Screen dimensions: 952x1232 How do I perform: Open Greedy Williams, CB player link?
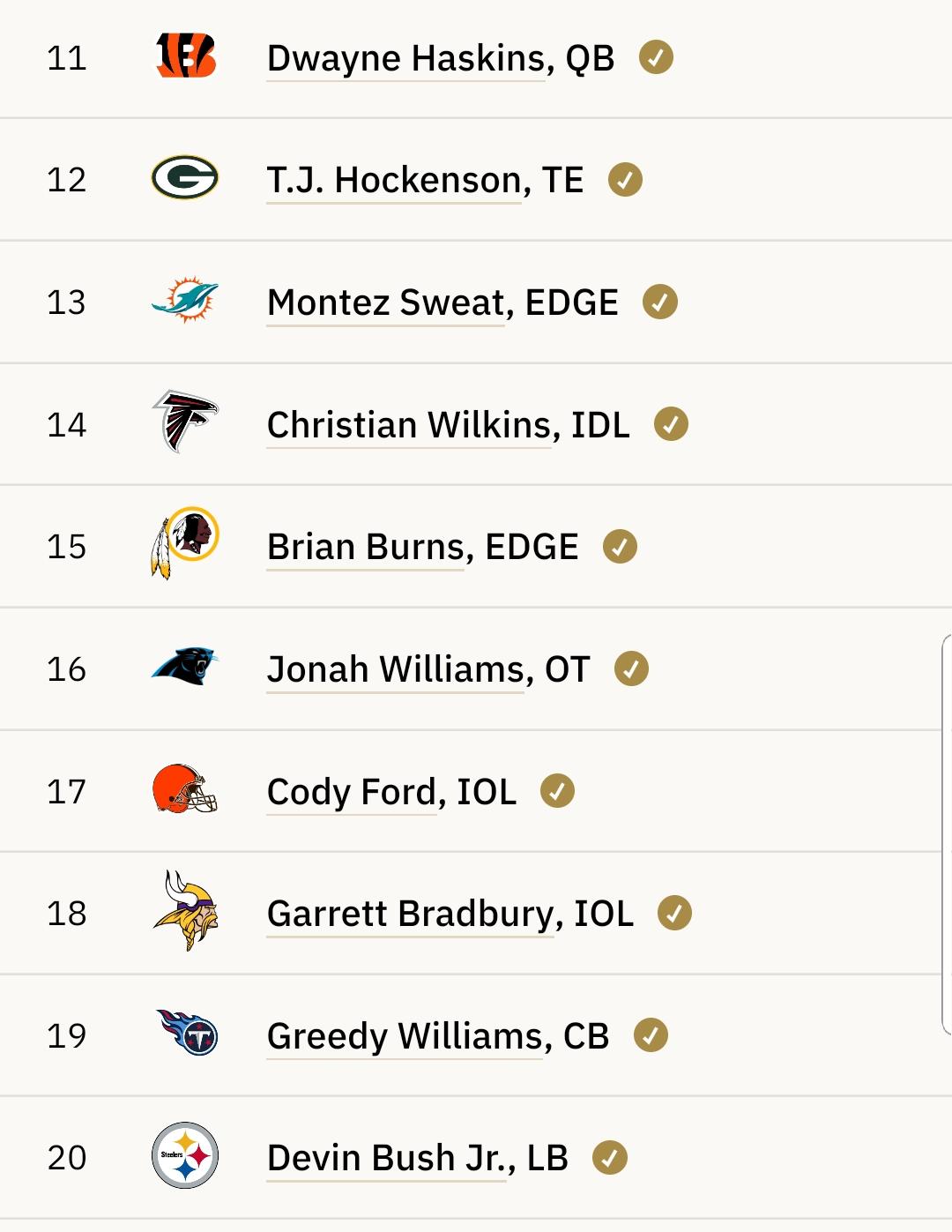point(438,1036)
